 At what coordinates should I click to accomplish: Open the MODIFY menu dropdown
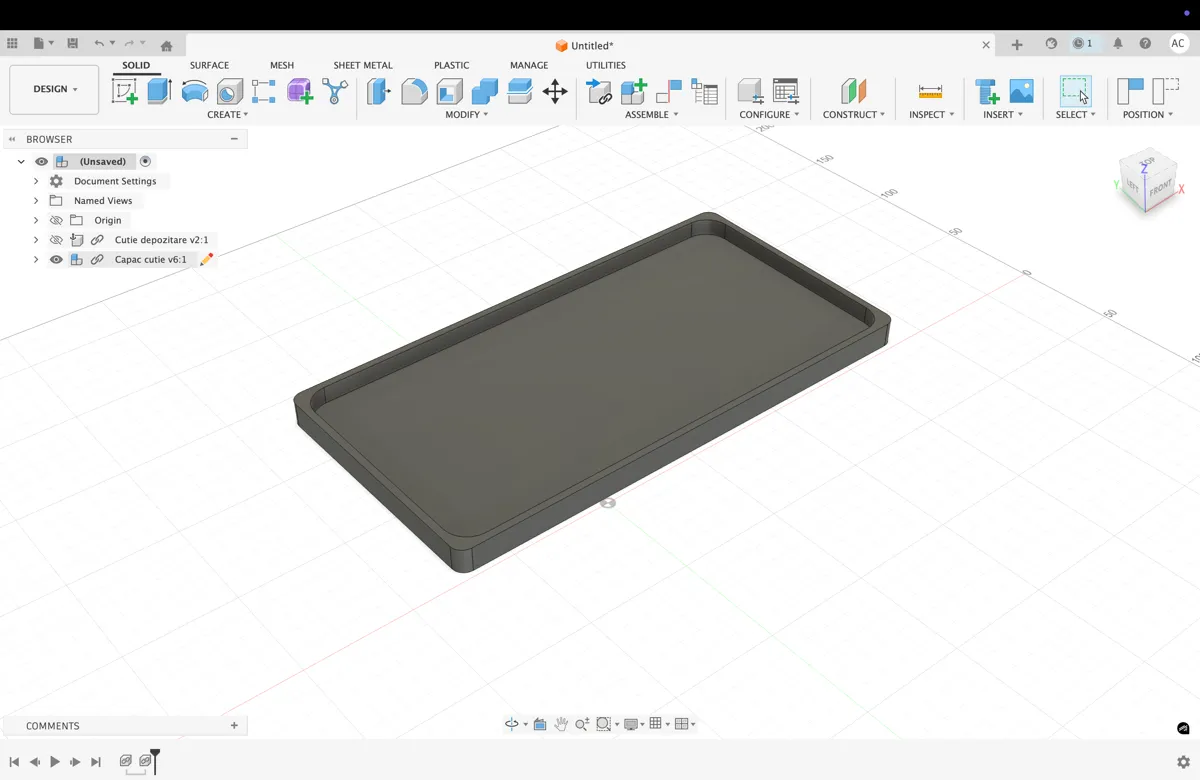[x=467, y=115]
